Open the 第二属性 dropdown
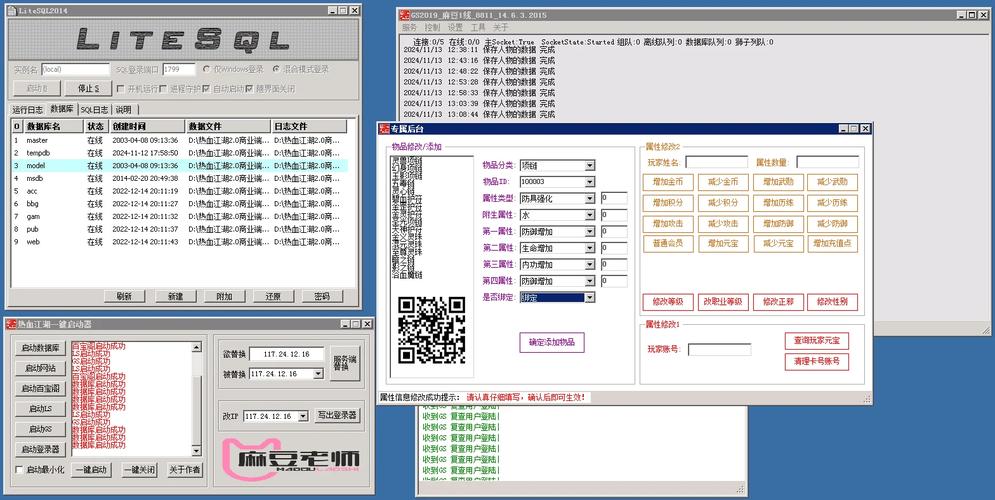This screenshot has width=995, height=500. click(590, 248)
